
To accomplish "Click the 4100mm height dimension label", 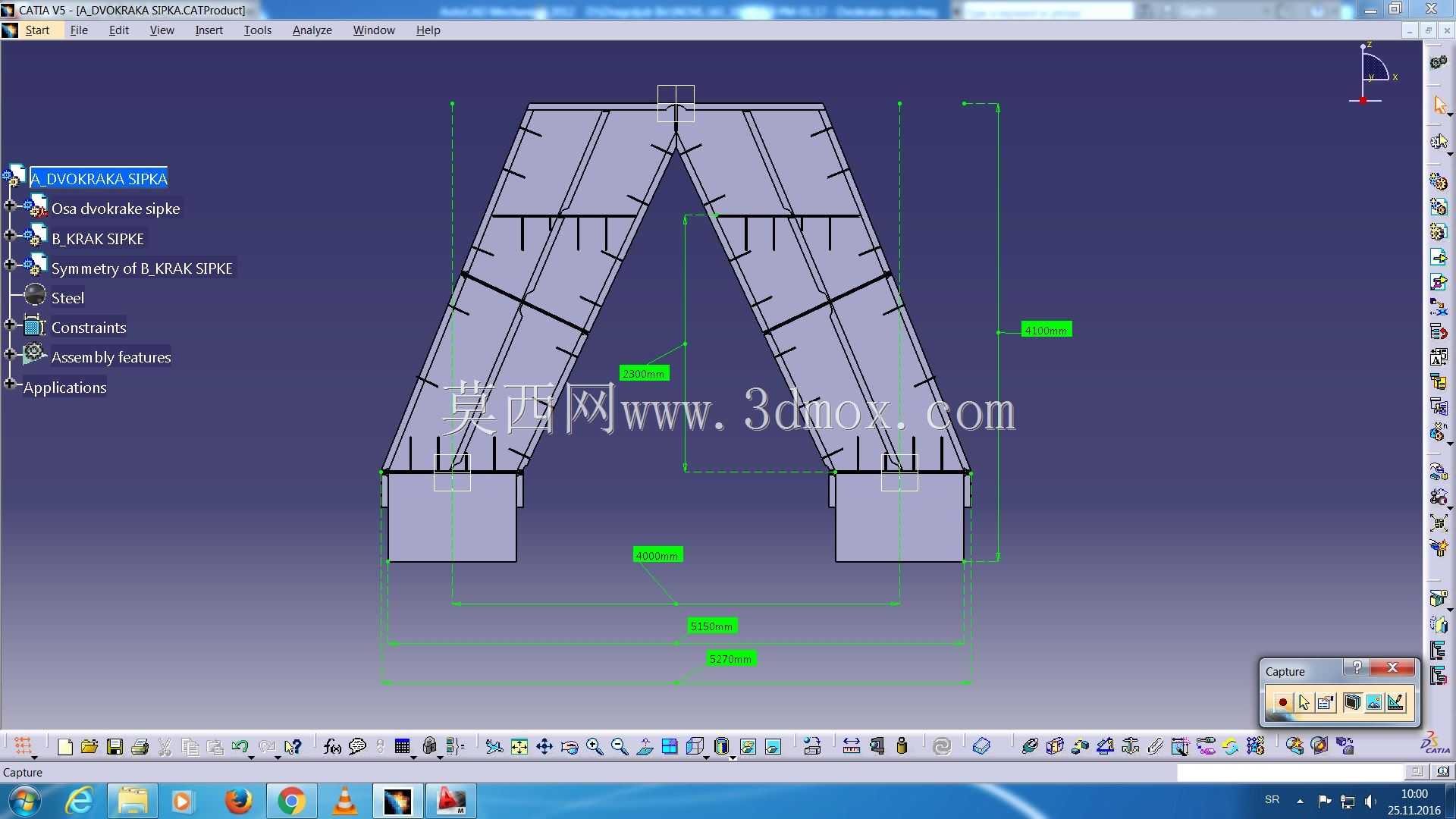I will click(x=1046, y=331).
